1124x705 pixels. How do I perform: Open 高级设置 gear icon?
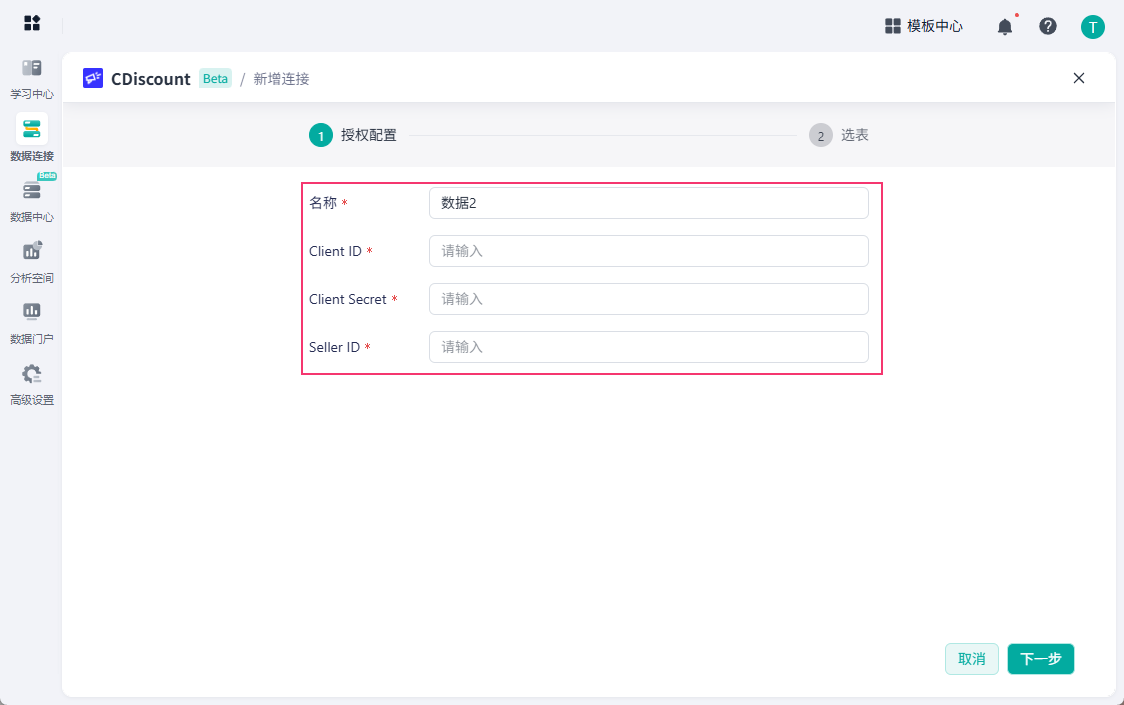pos(32,374)
